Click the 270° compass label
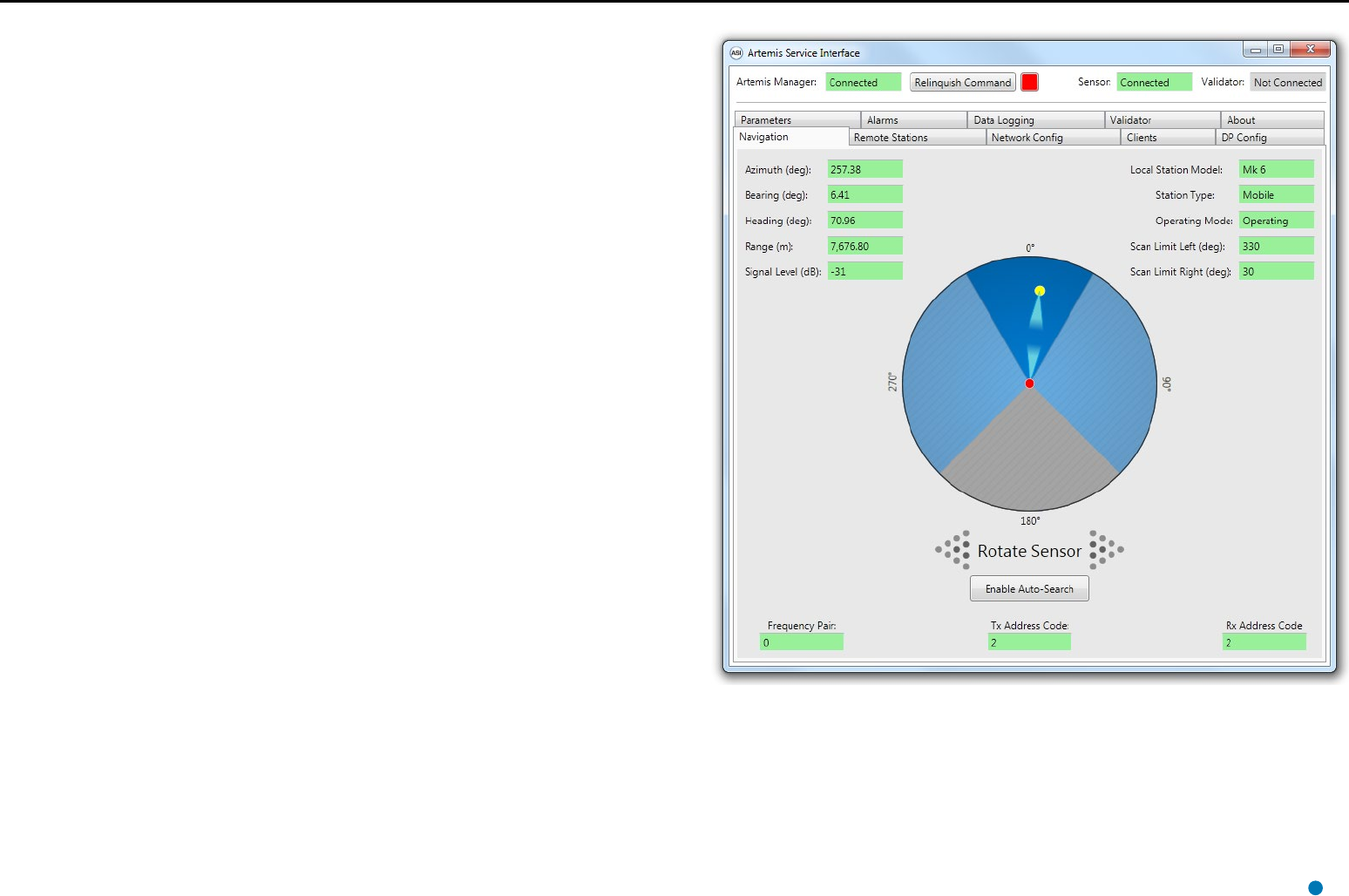 click(892, 382)
